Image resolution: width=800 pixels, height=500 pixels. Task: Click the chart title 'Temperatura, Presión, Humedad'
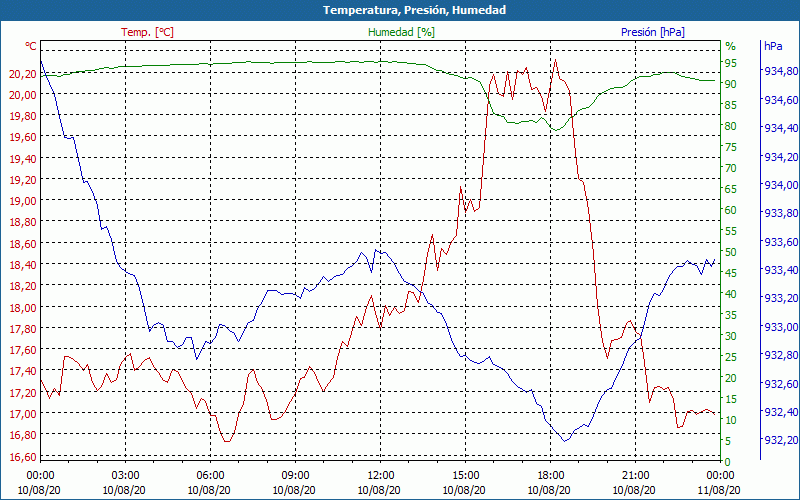tap(414, 10)
